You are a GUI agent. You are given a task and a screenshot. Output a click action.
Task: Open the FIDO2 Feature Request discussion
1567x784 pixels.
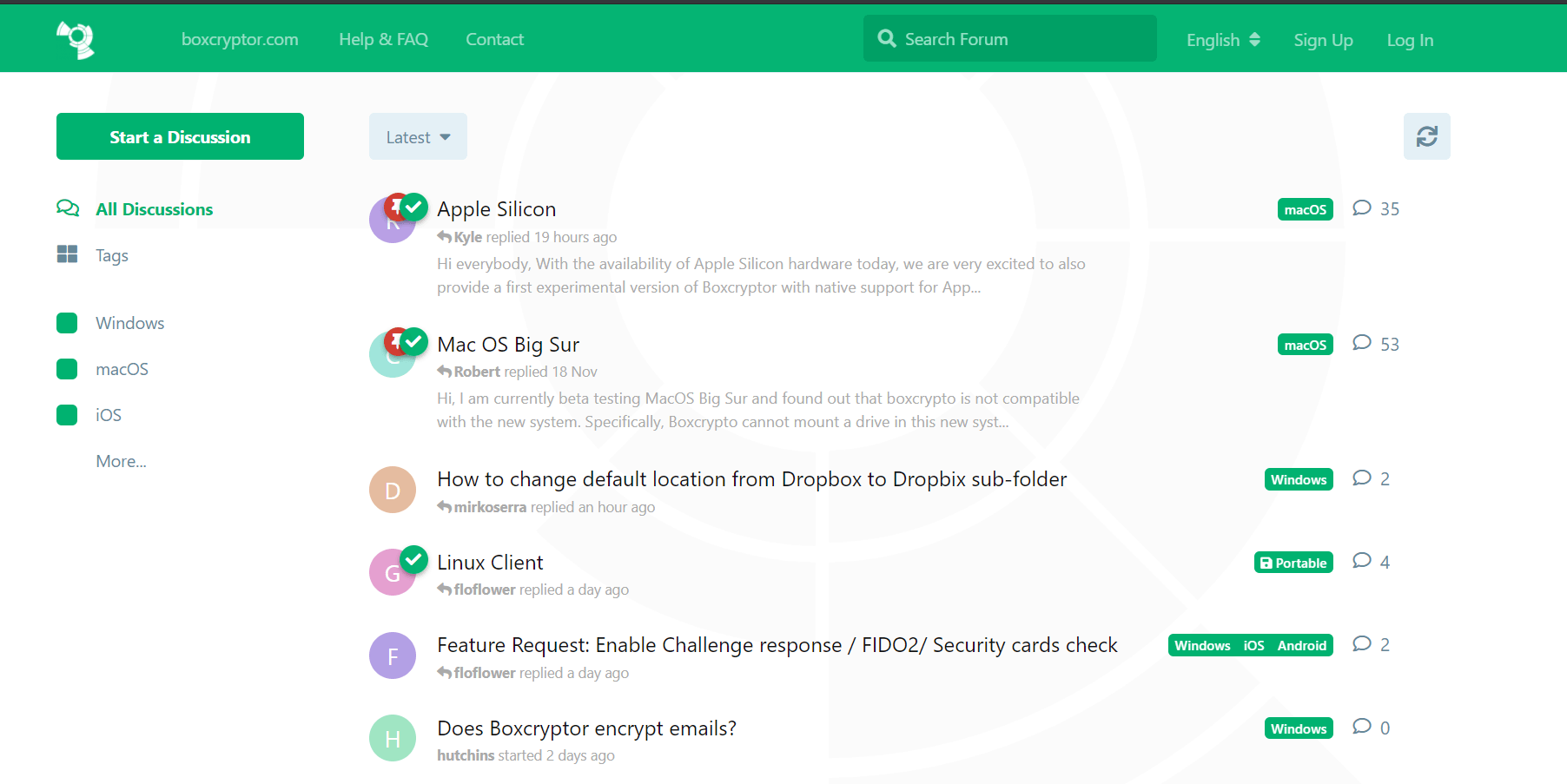click(777, 645)
